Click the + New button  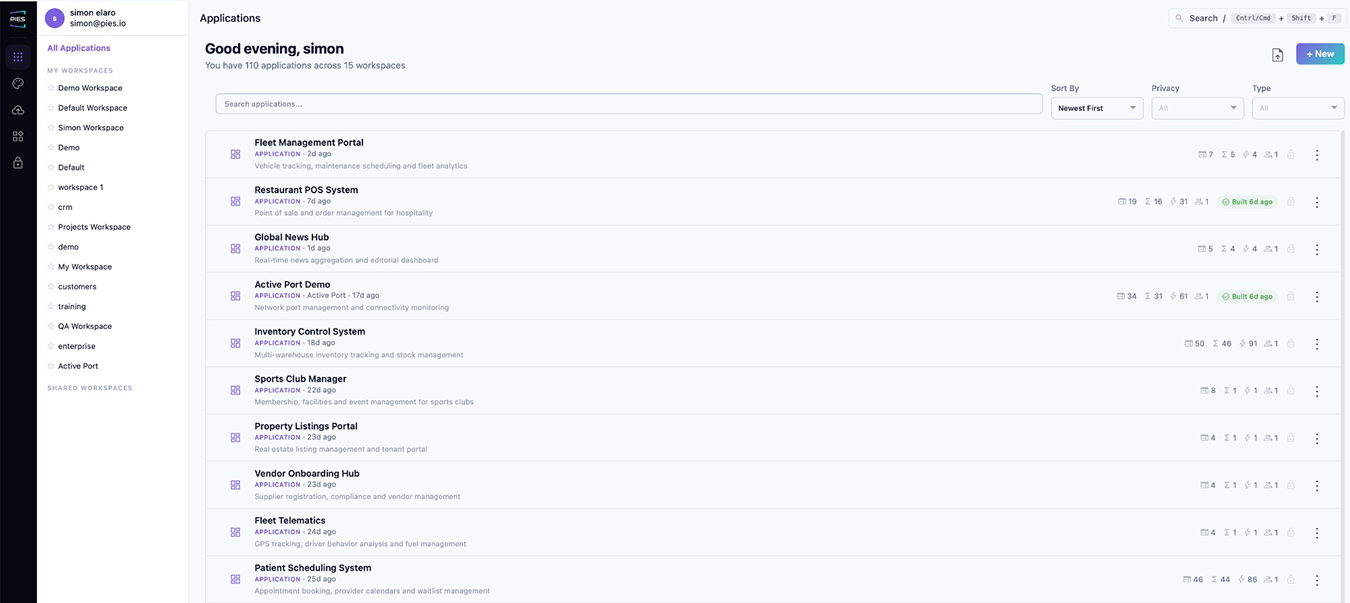[1320, 54]
